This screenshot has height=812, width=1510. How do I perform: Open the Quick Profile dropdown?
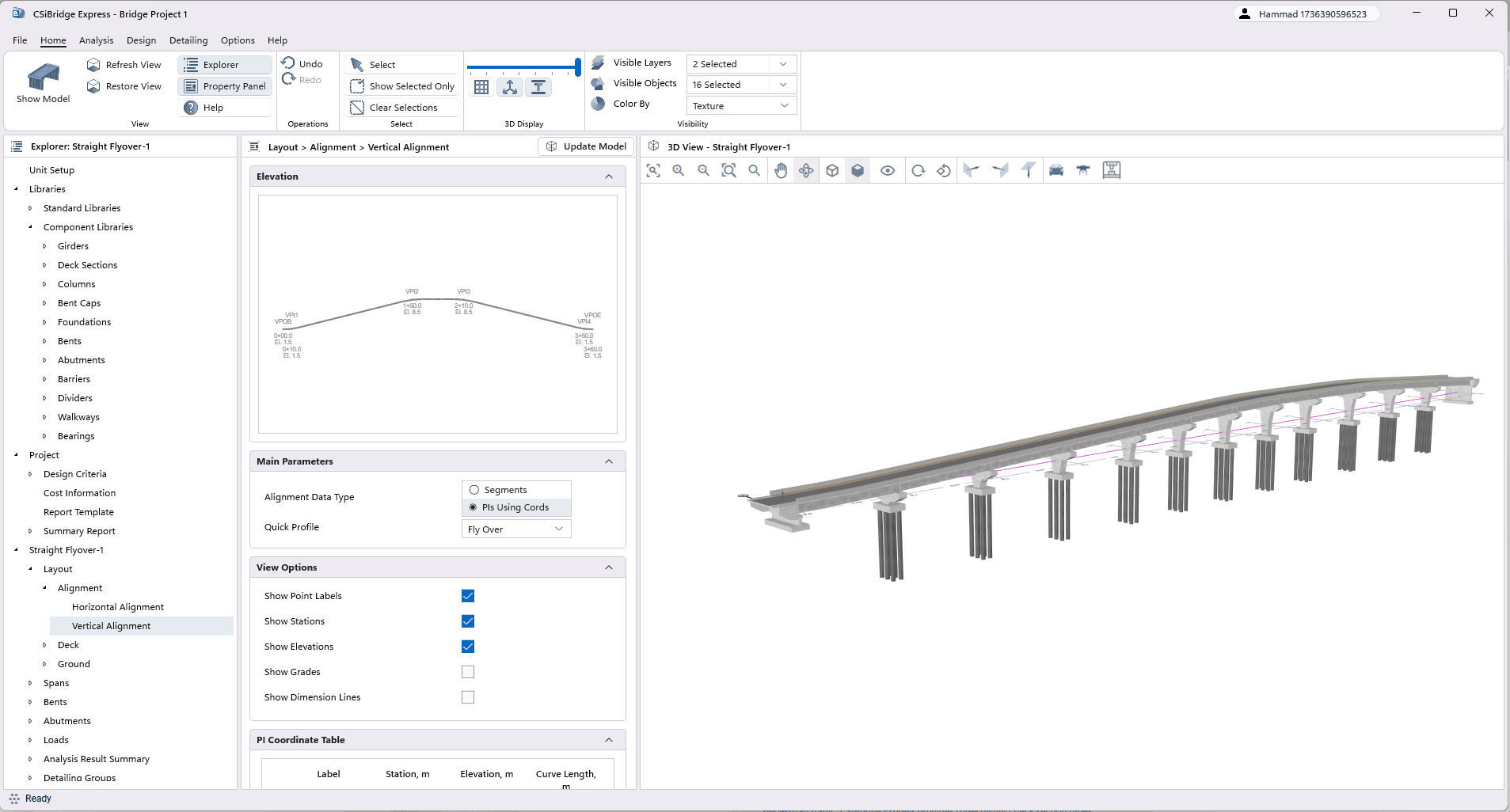[x=515, y=529]
